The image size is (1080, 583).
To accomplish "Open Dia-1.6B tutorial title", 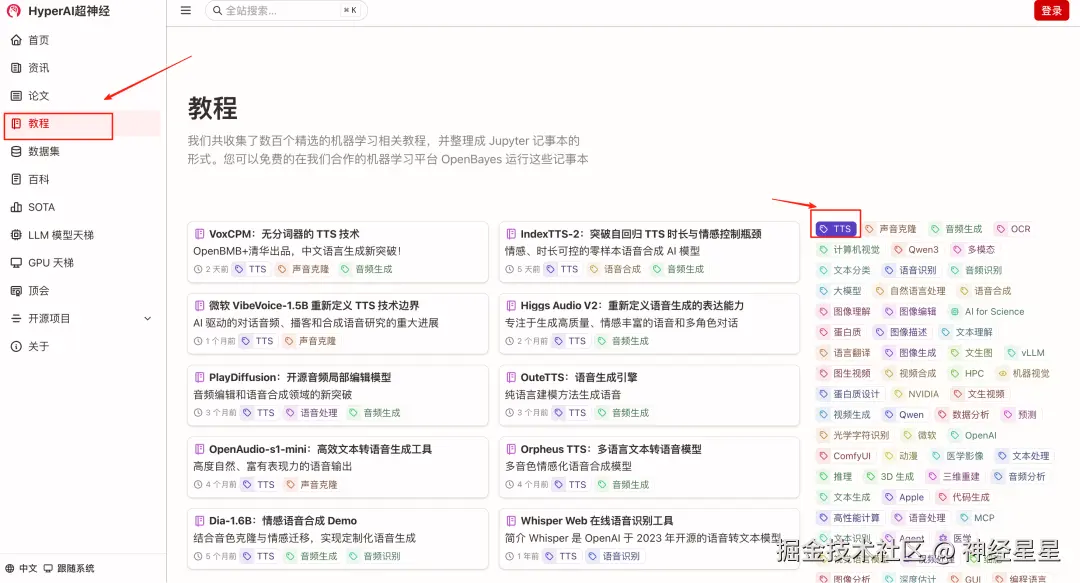I will coord(283,521).
